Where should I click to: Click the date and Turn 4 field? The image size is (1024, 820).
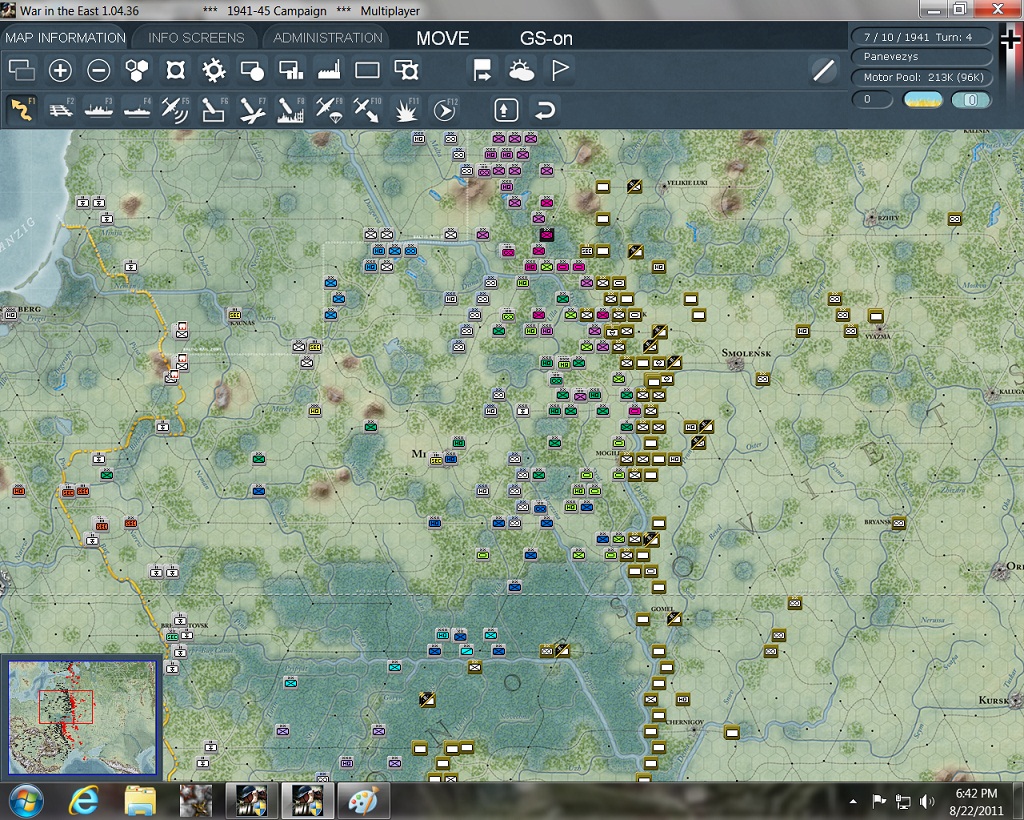click(x=921, y=37)
